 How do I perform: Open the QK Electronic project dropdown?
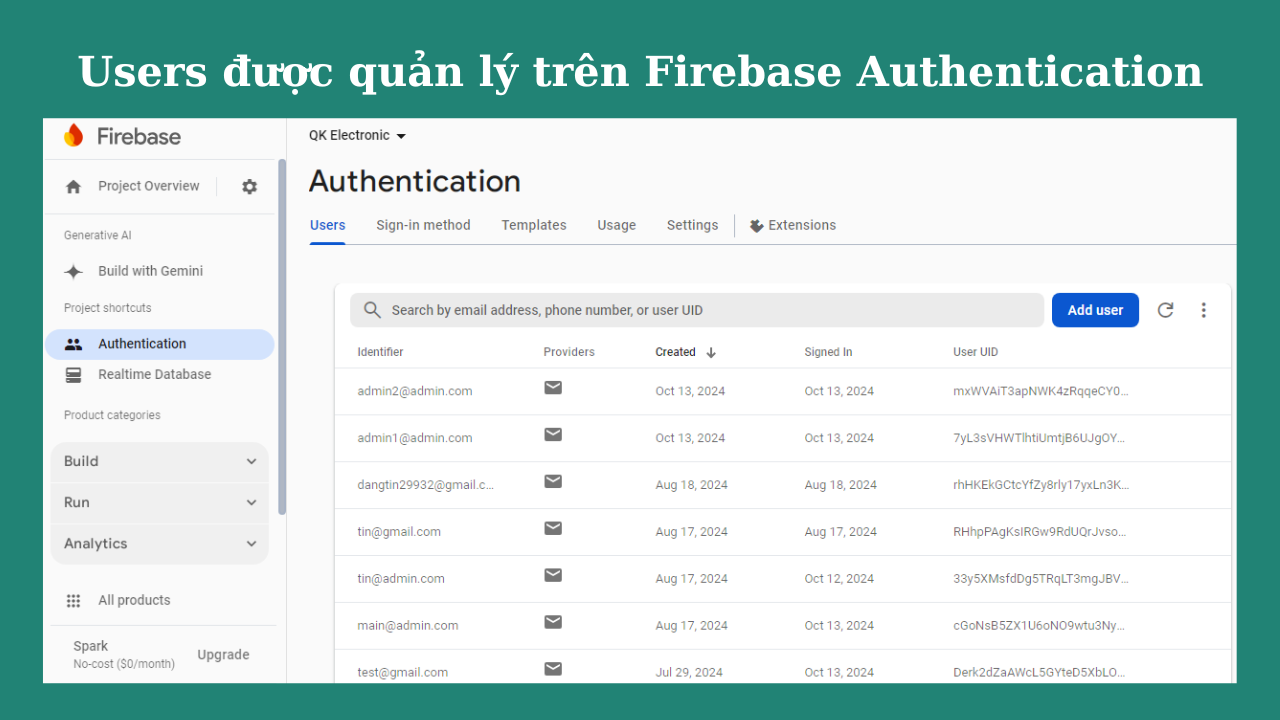tap(357, 136)
